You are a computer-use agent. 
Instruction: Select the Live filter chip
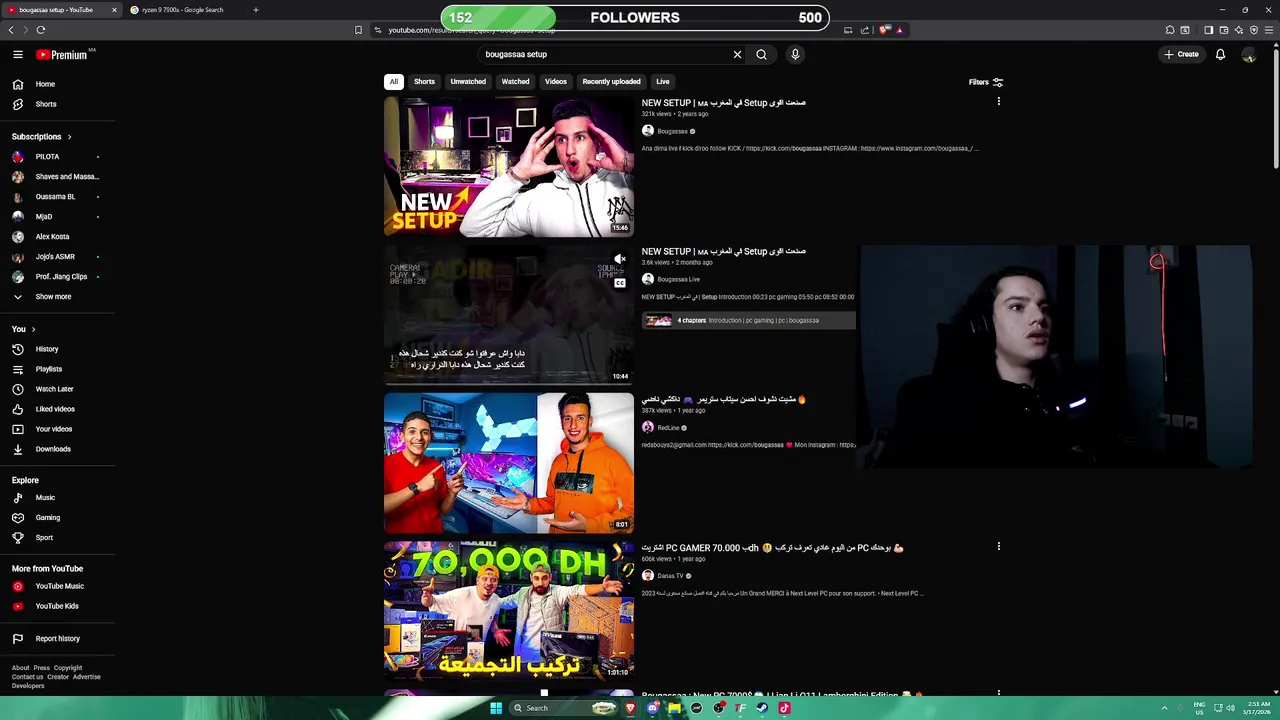point(662,81)
